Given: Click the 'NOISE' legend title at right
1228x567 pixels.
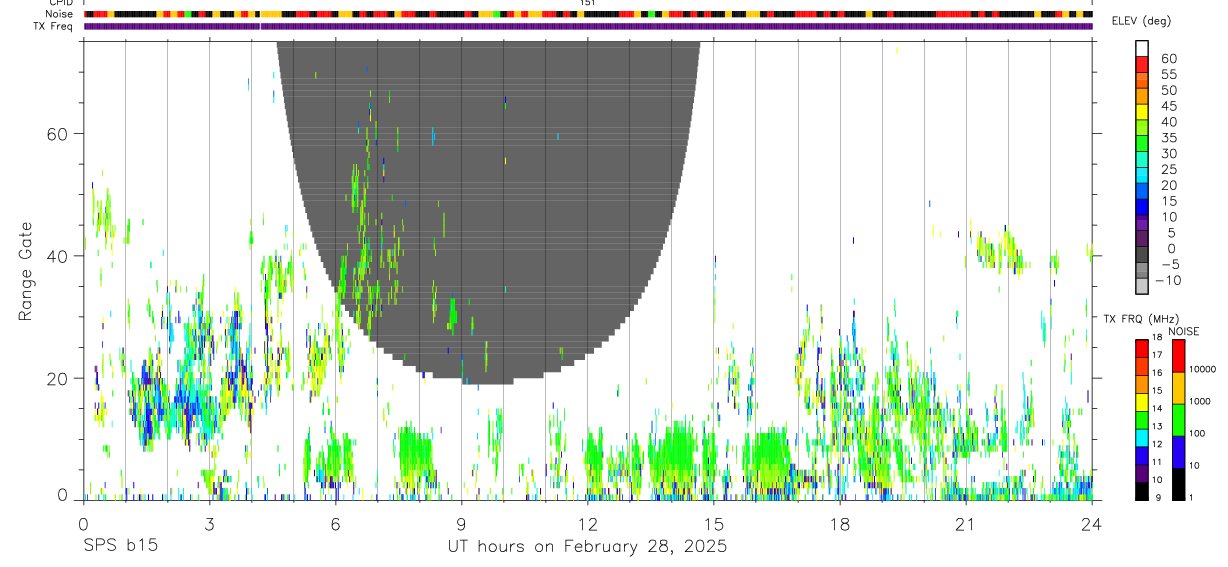Looking at the screenshot, I should pos(1183,331).
